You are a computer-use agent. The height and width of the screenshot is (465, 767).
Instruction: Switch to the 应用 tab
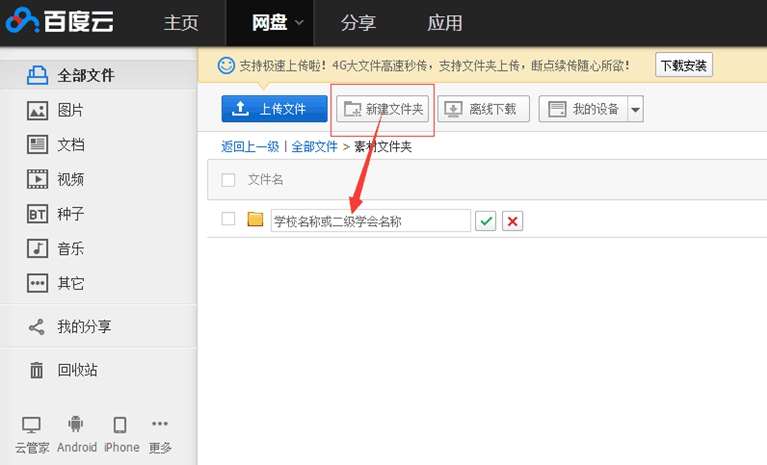444,23
